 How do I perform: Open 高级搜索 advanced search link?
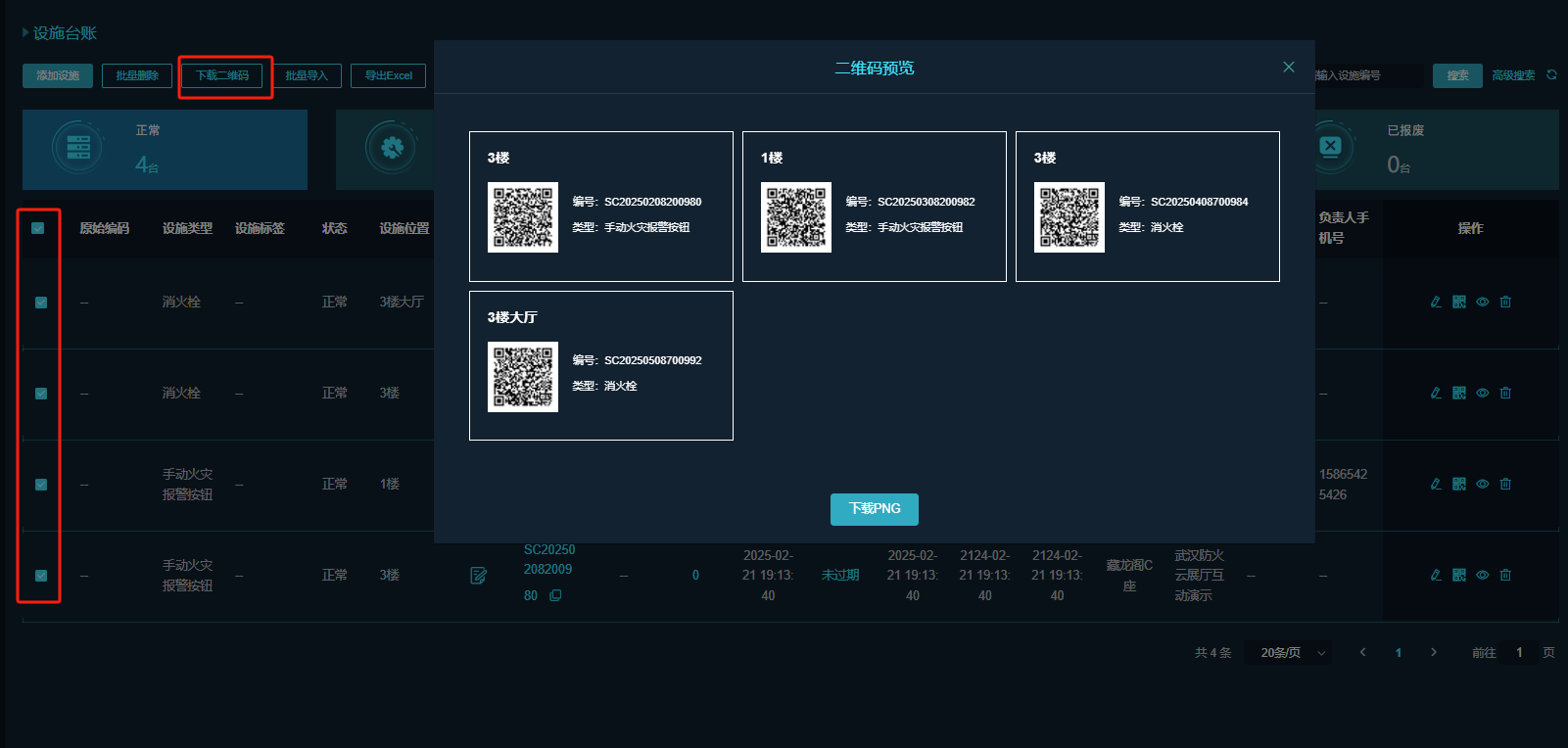click(x=1513, y=75)
